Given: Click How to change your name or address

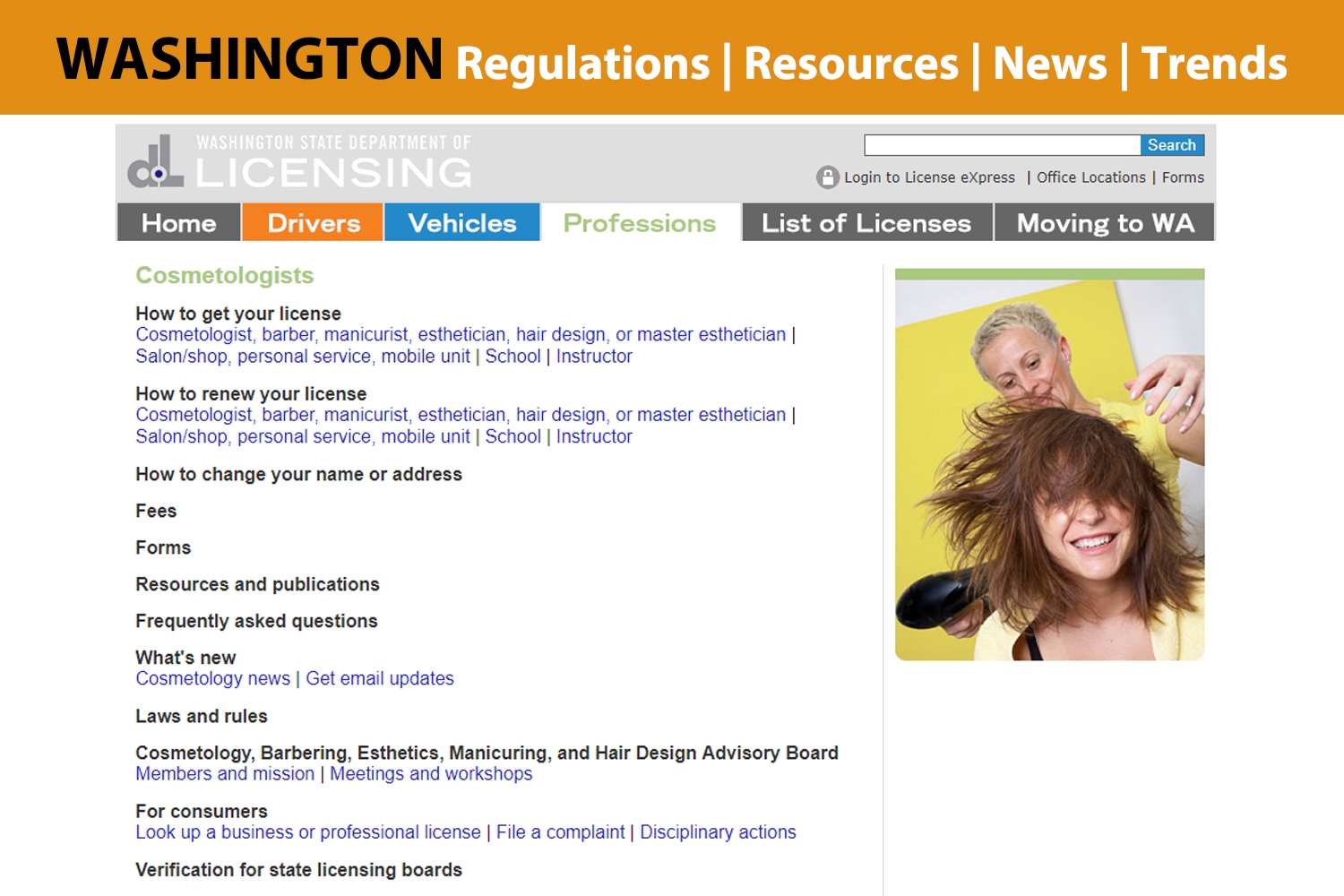Looking at the screenshot, I should [298, 474].
